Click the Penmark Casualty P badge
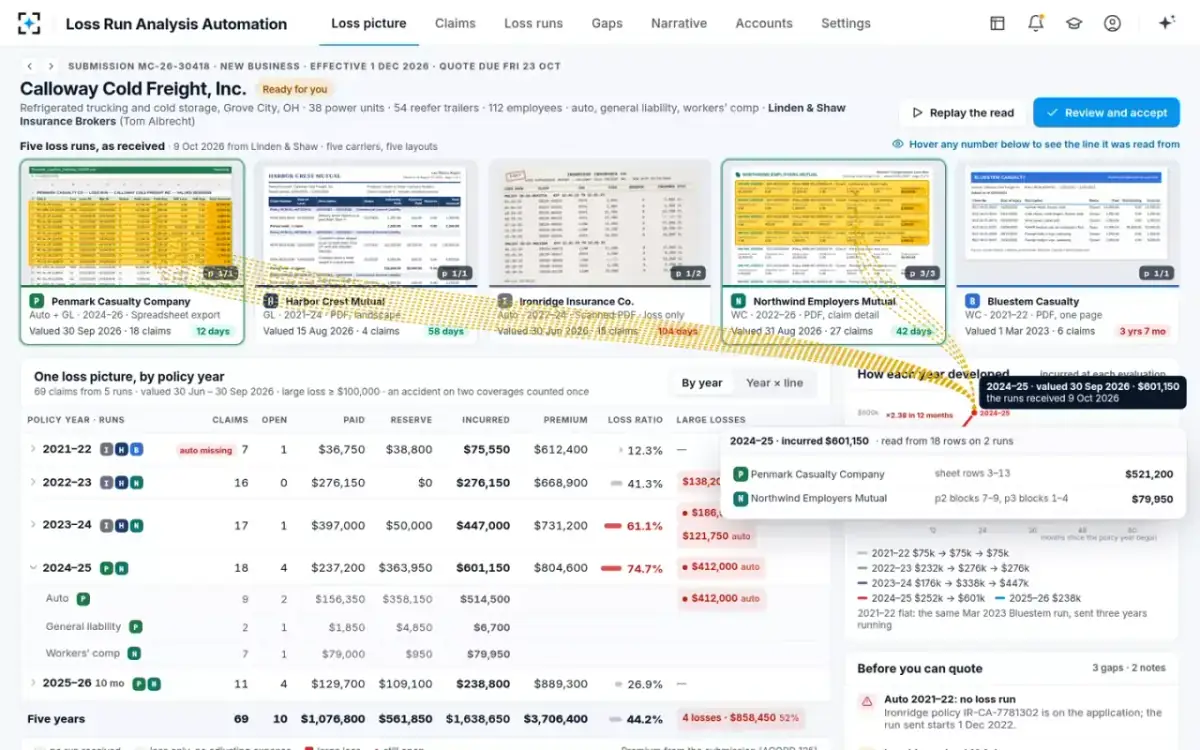 coord(37,301)
